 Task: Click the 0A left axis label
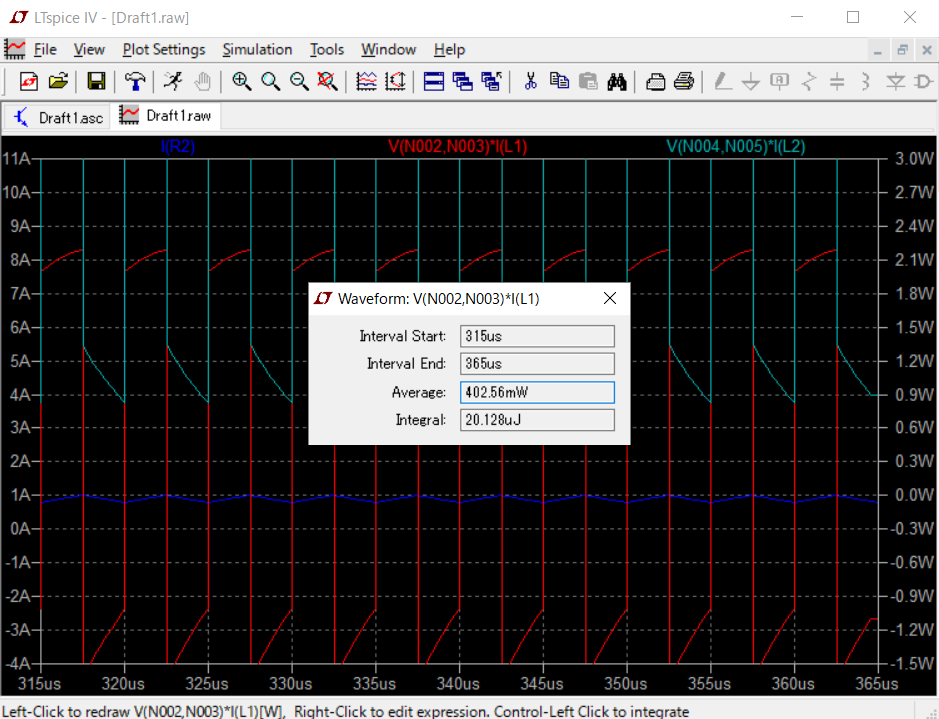point(20,529)
